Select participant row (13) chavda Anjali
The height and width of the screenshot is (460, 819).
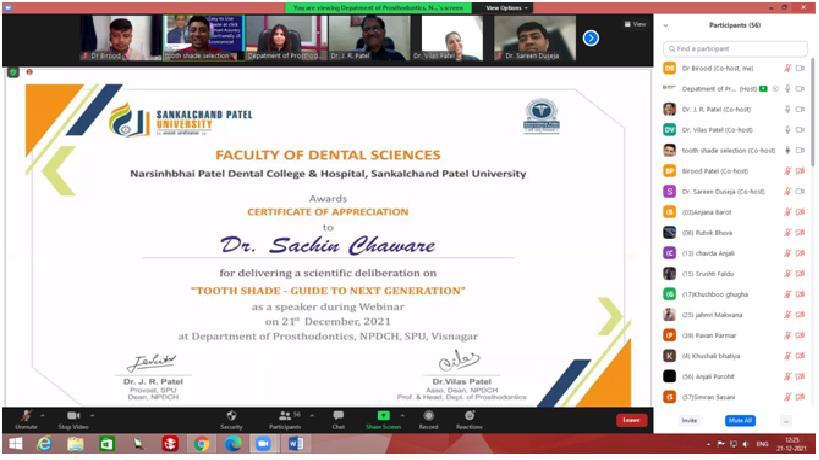click(x=734, y=253)
